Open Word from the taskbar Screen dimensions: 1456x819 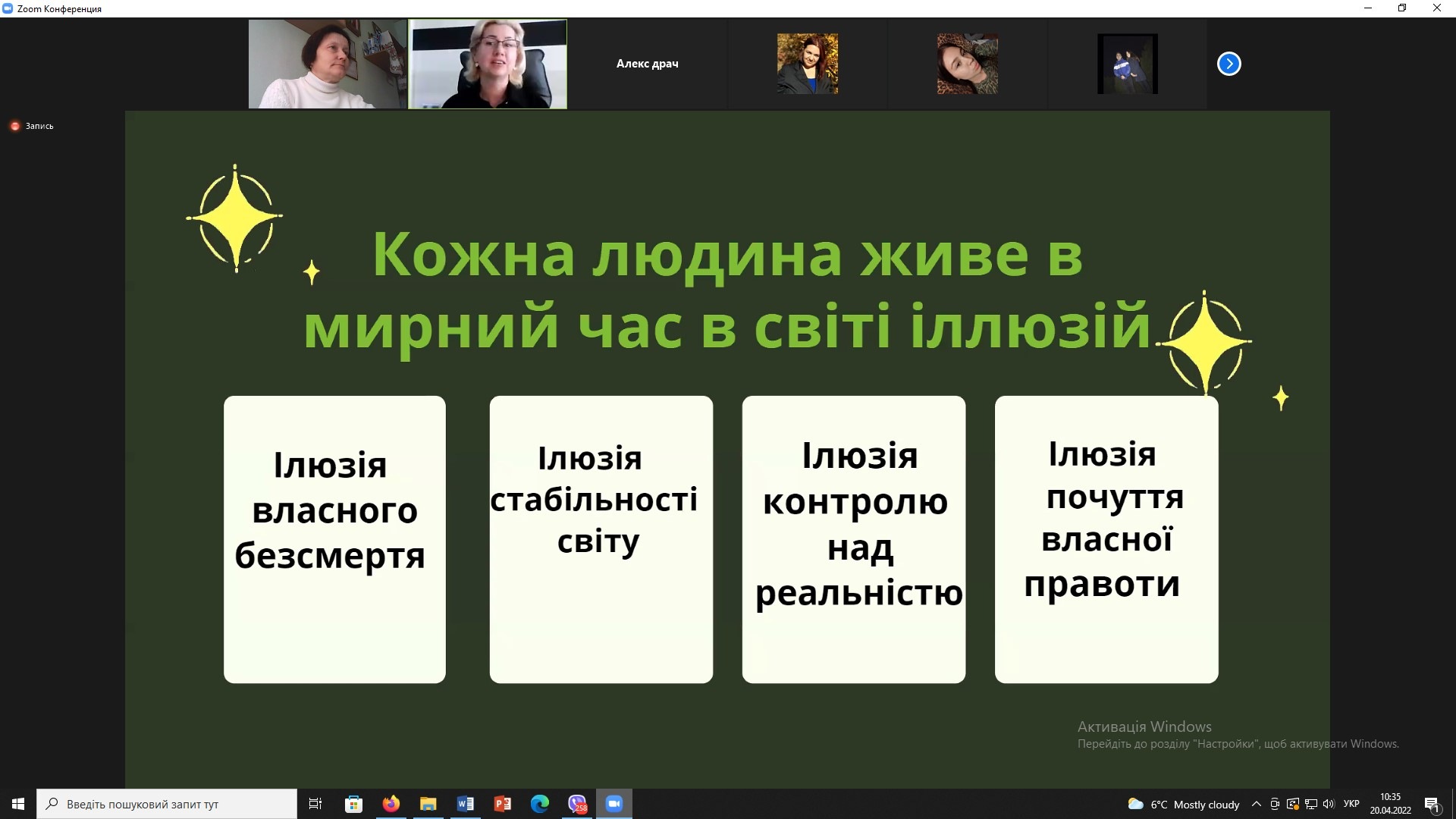pos(465,804)
